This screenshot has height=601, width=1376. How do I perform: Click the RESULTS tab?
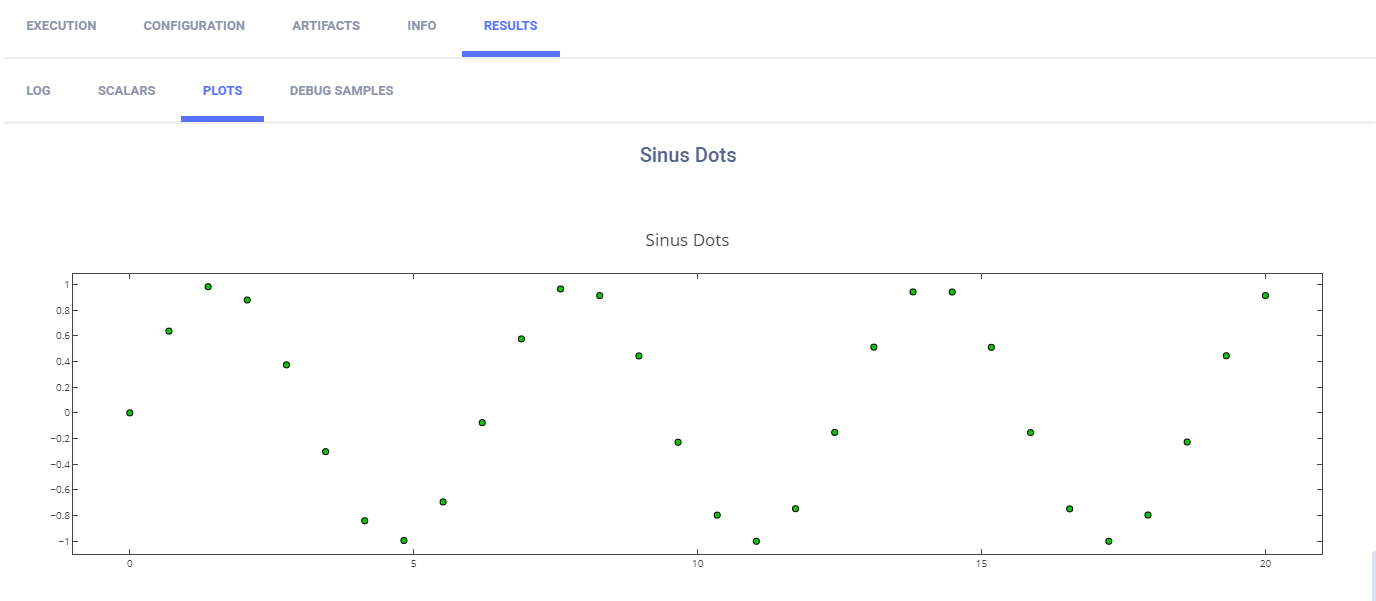510,26
